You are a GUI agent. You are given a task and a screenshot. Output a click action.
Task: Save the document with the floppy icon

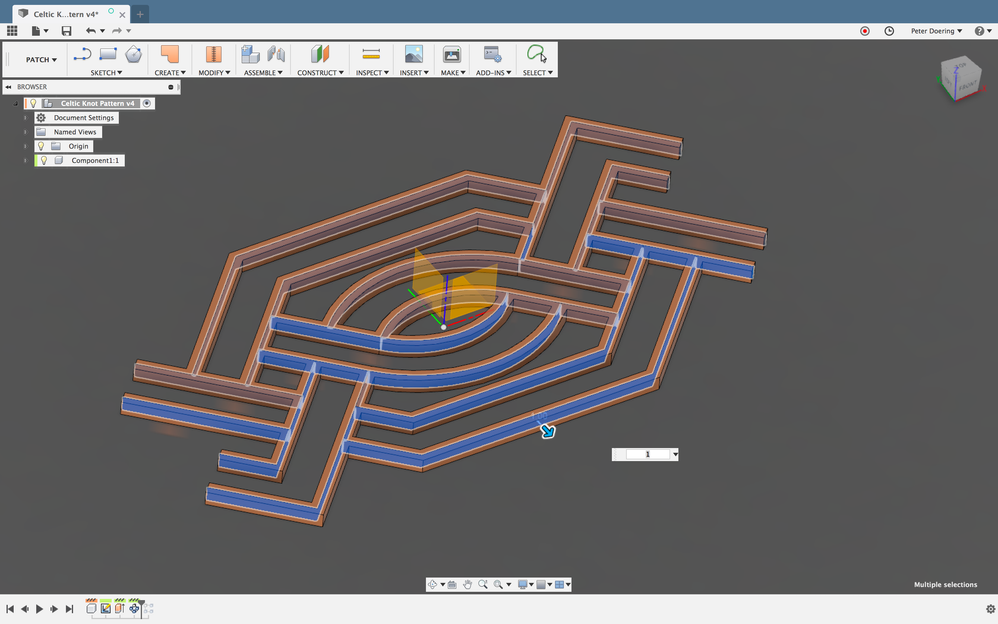[66, 31]
